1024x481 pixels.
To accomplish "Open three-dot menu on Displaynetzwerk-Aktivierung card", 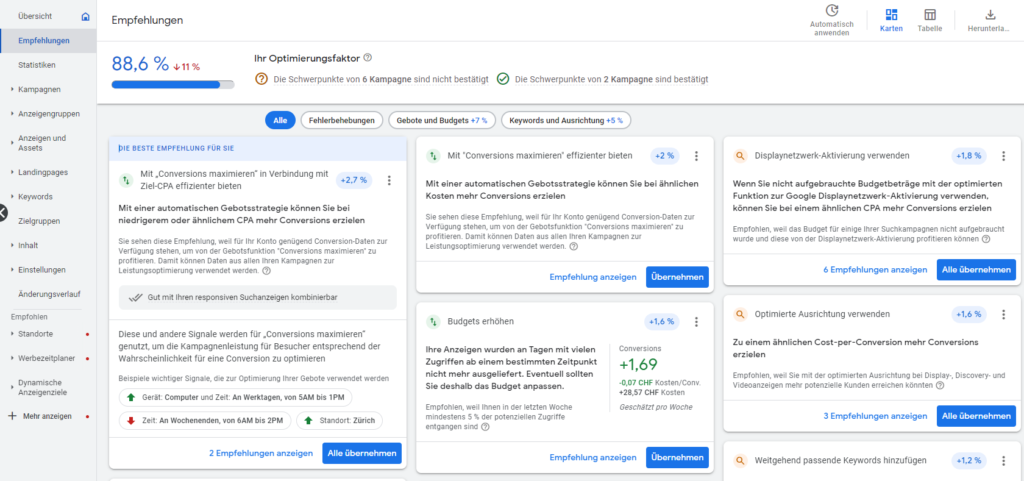I will (1003, 156).
